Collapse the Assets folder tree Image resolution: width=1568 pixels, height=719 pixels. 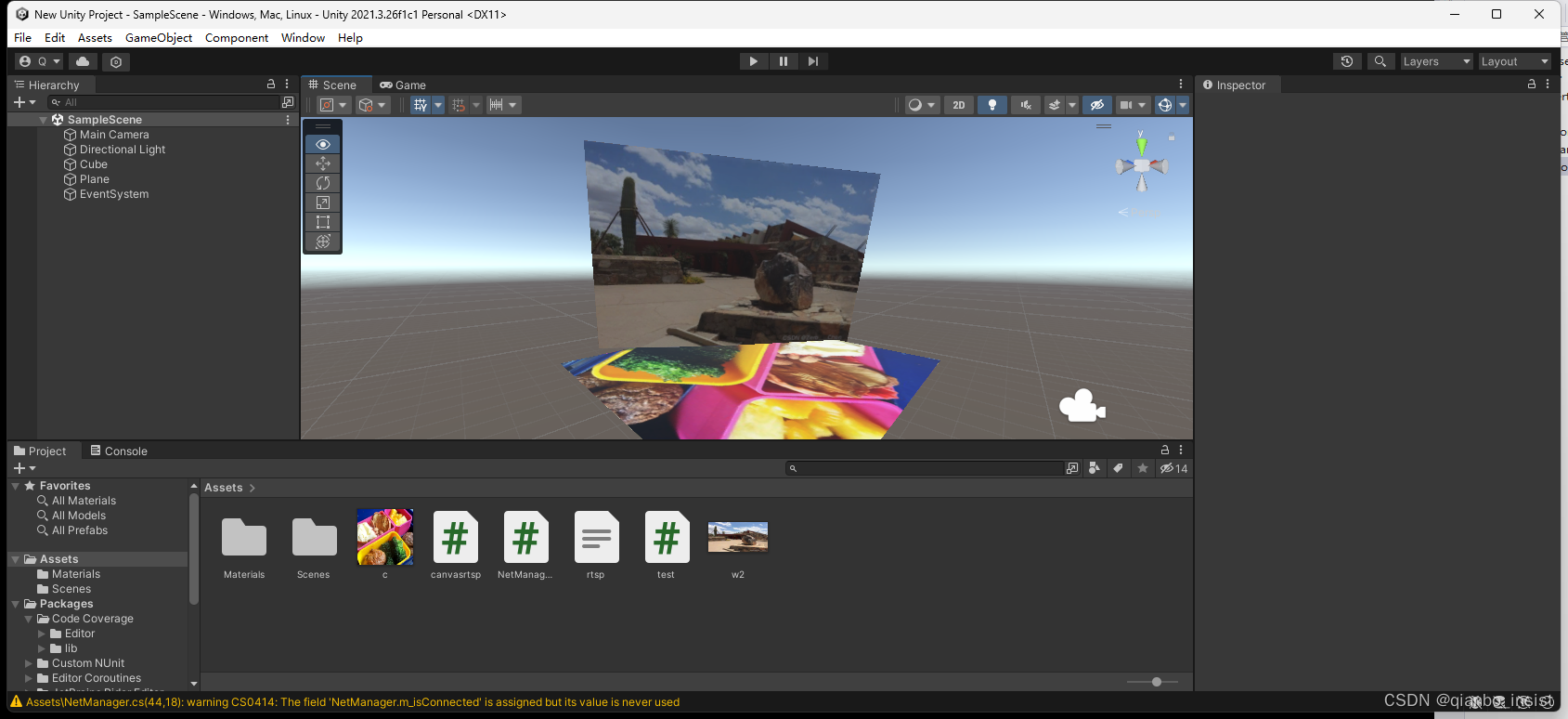pyautogui.click(x=16, y=559)
